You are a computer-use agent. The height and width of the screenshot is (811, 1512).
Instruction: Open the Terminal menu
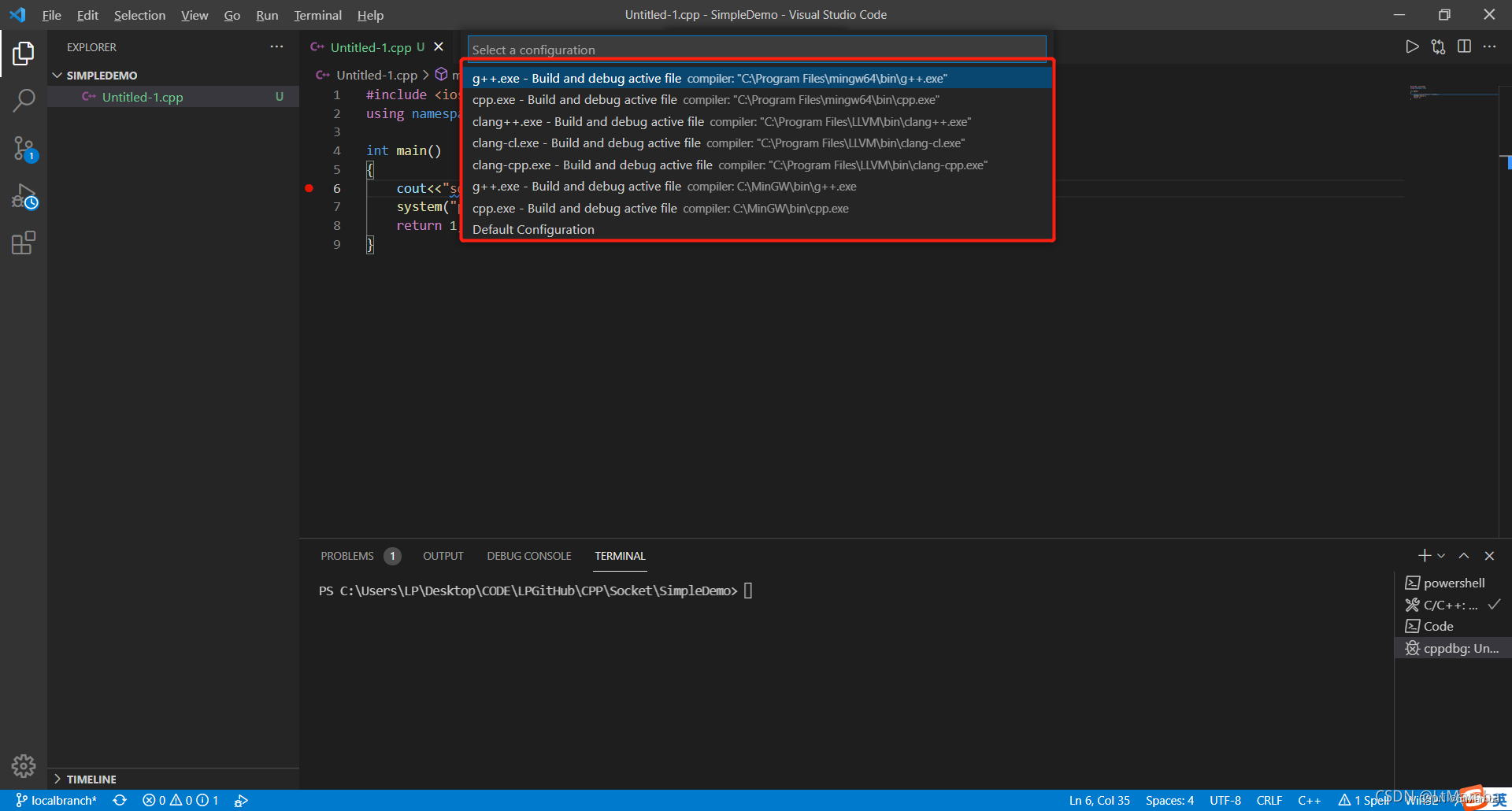[317, 15]
